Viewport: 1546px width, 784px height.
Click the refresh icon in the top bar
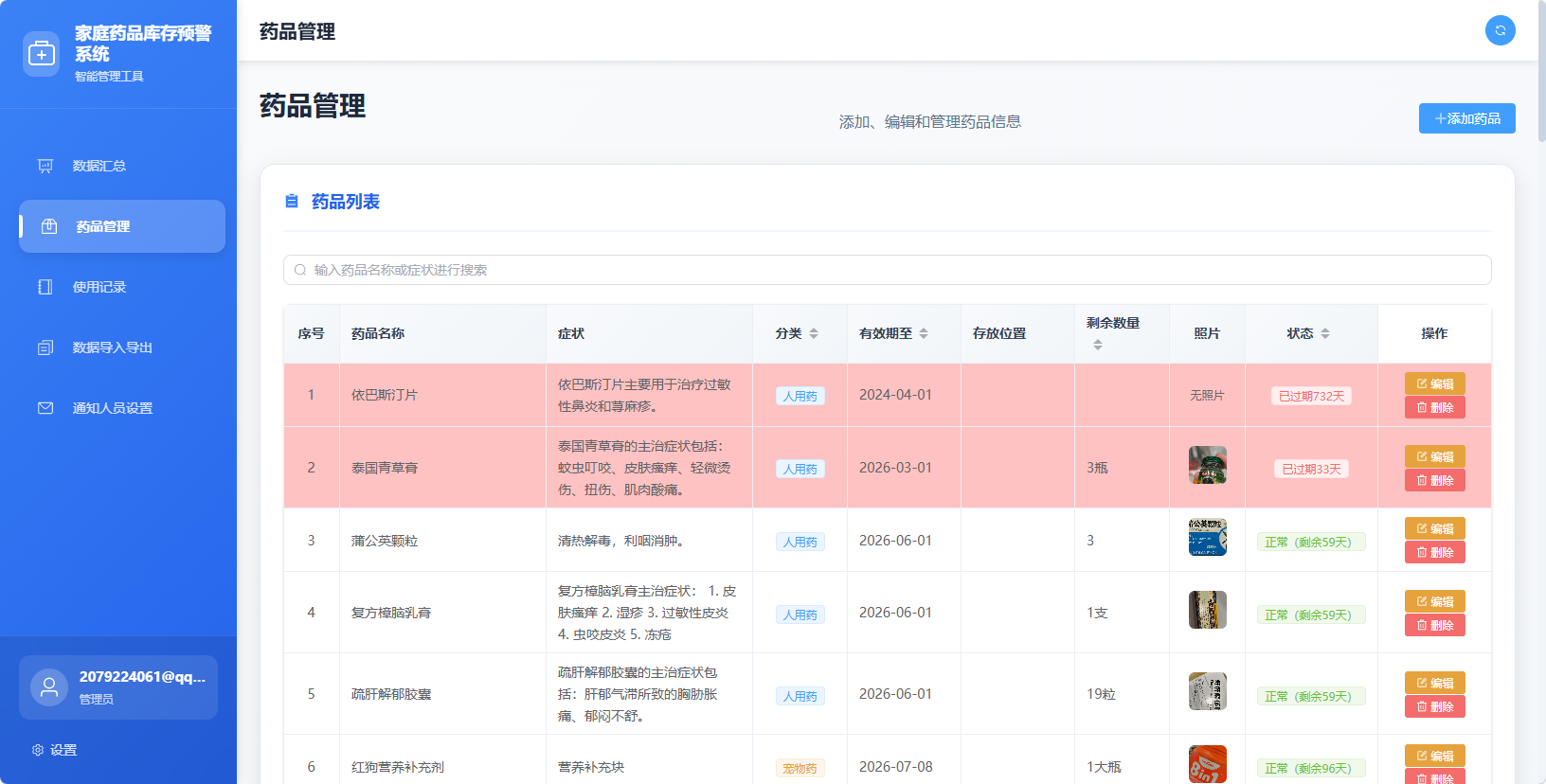(1501, 30)
